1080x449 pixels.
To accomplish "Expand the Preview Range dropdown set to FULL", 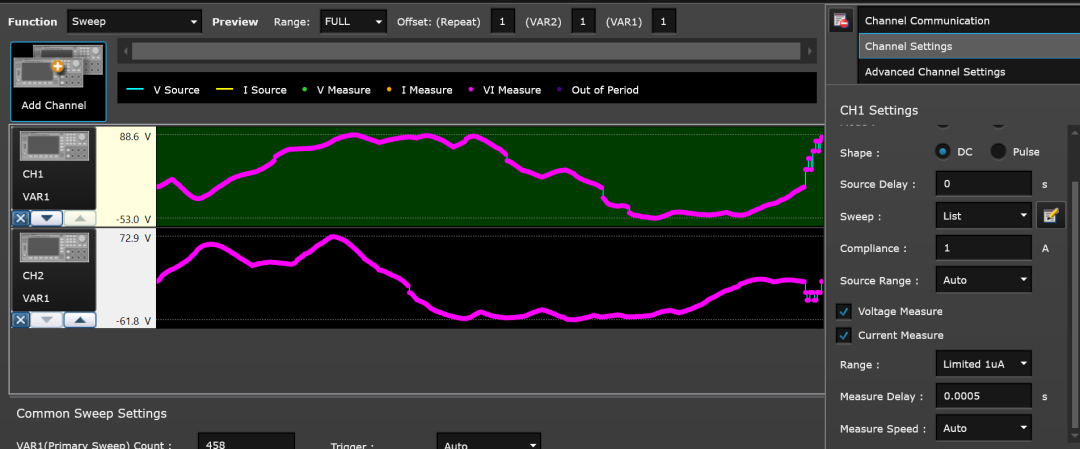I will tap(352, 21).
